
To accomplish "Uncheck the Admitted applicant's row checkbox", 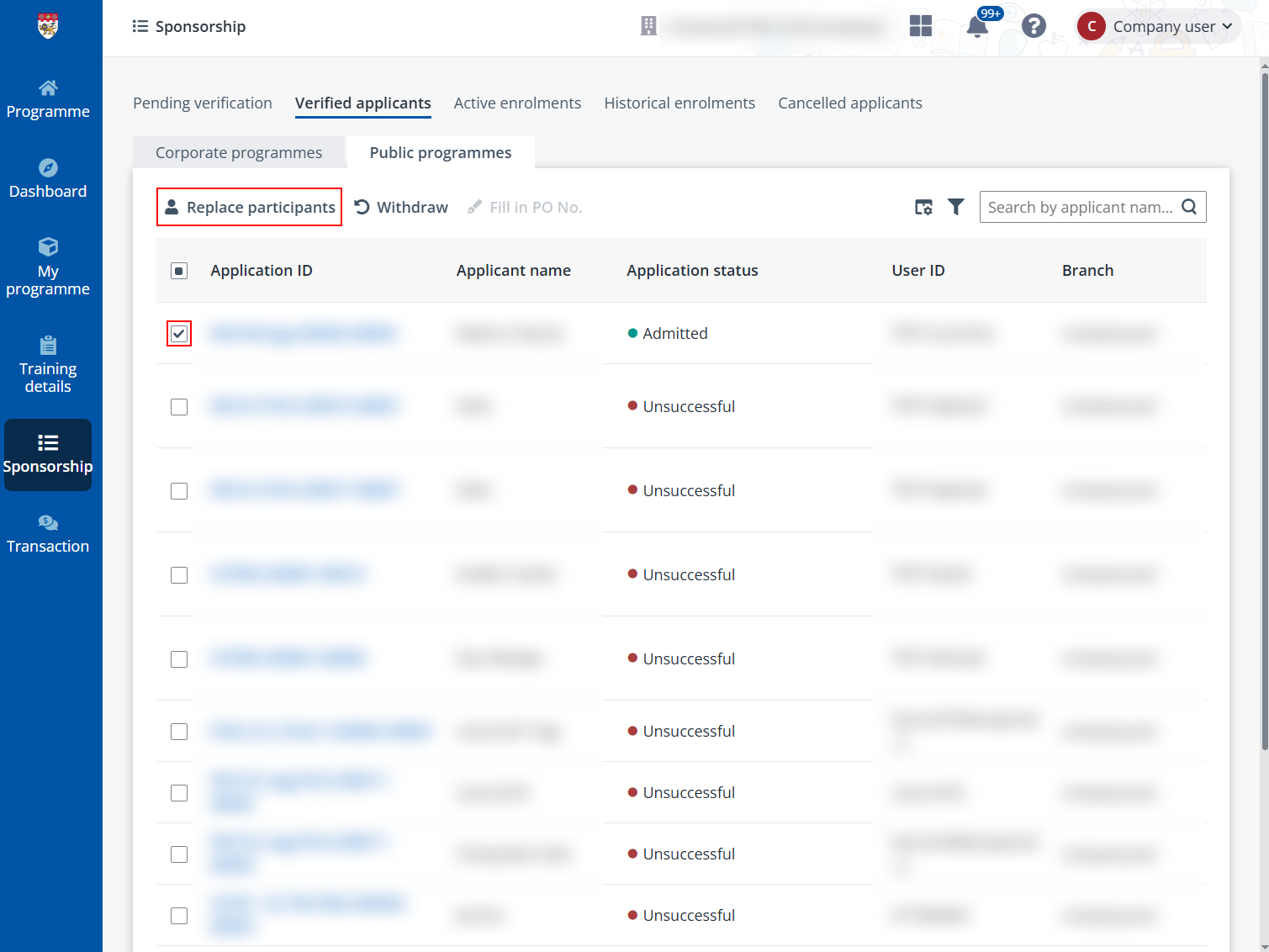I will [x=178, y=333].
